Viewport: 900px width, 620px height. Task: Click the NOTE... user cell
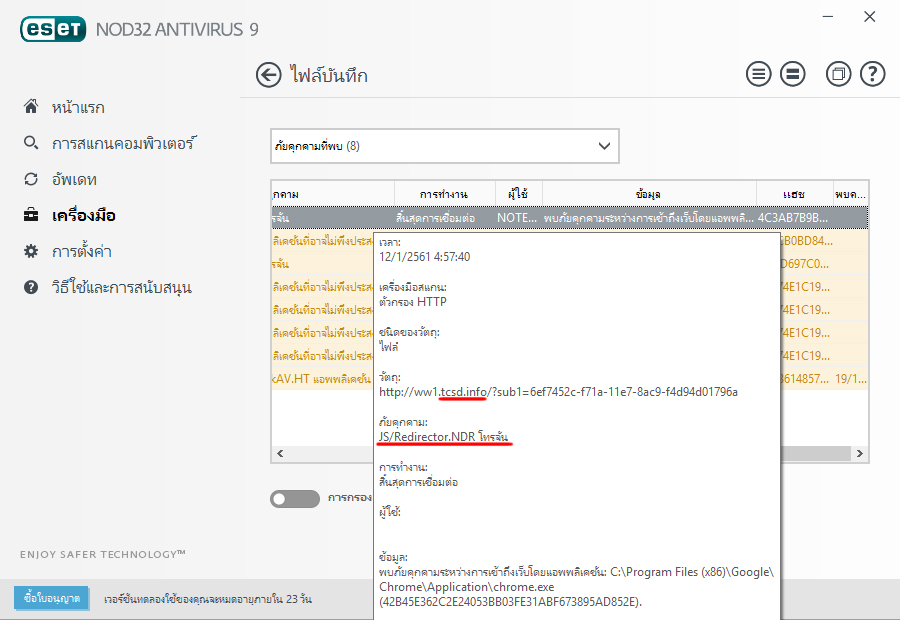pyautogui.click(x=517, y=218)
